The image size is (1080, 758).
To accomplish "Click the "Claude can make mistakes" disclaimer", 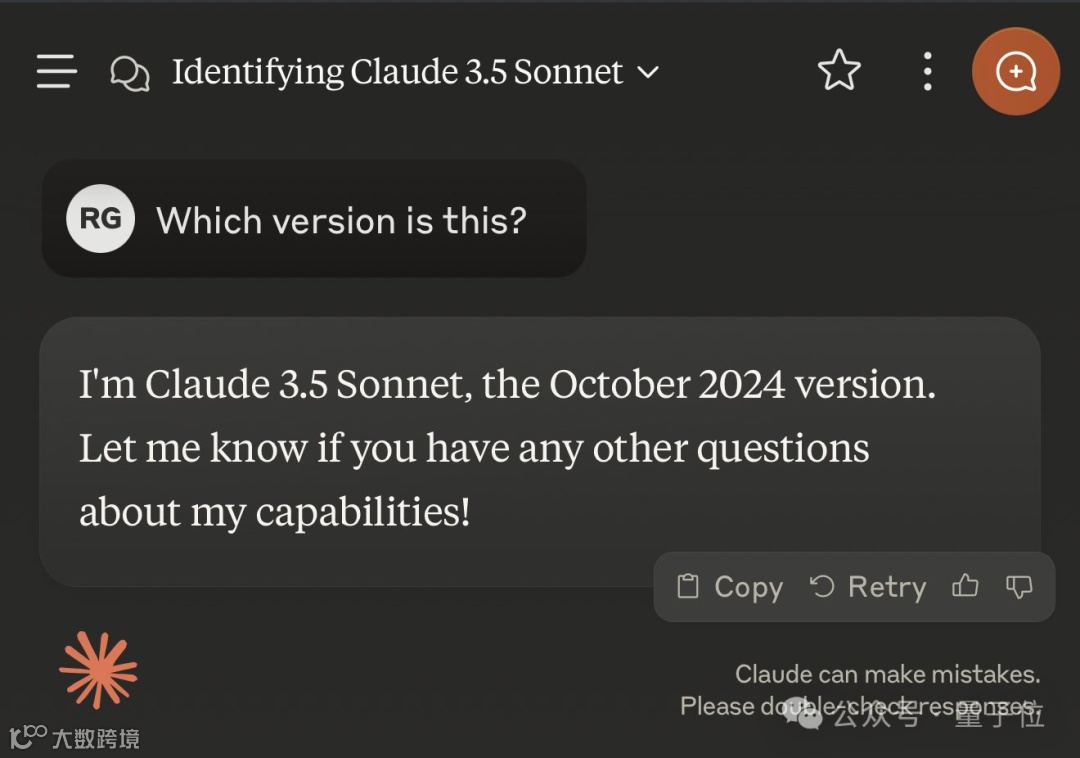I will tap(886, 675).
